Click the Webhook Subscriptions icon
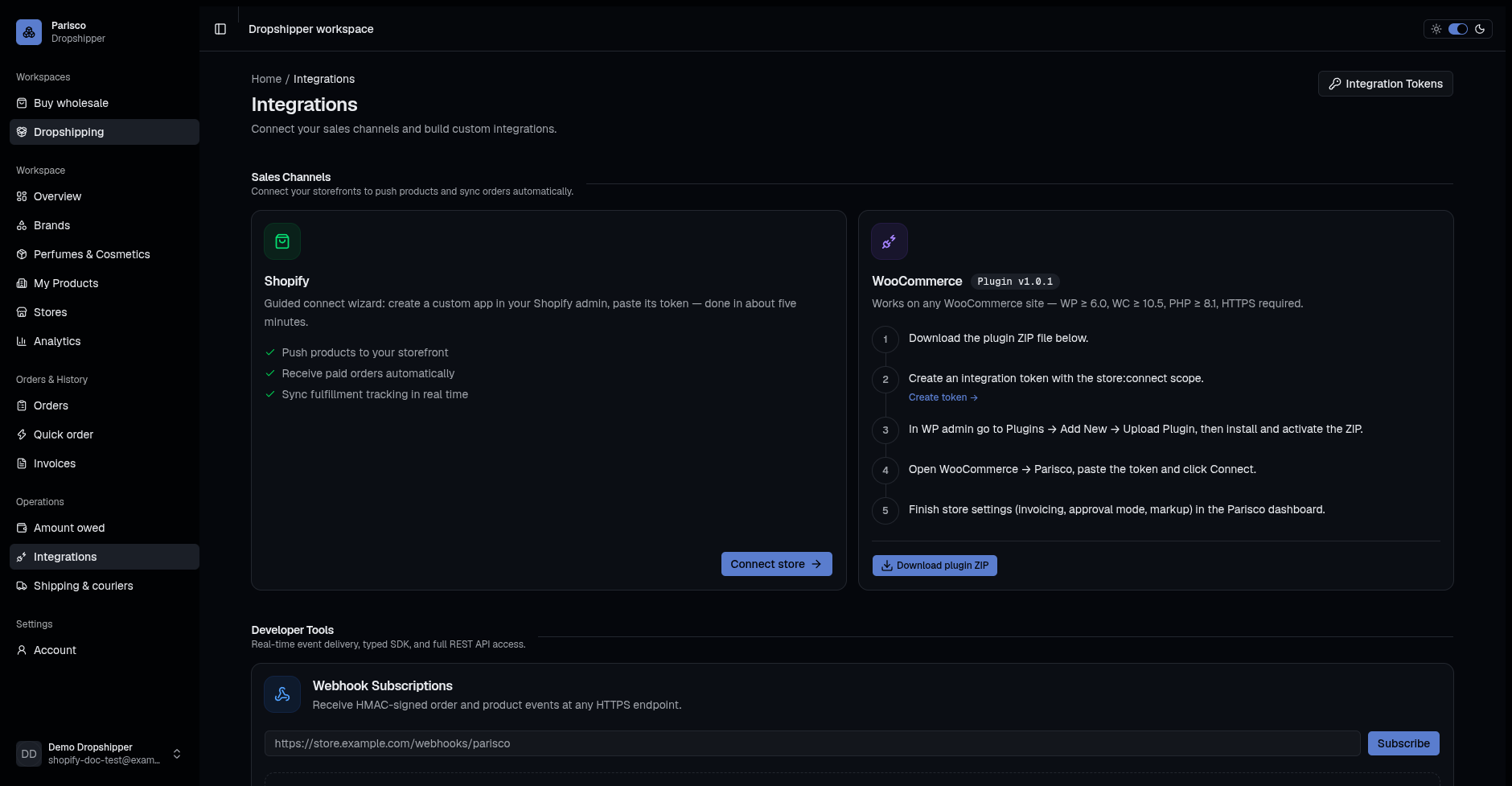Screen dimensions: 1512x786 coord(282,694)
